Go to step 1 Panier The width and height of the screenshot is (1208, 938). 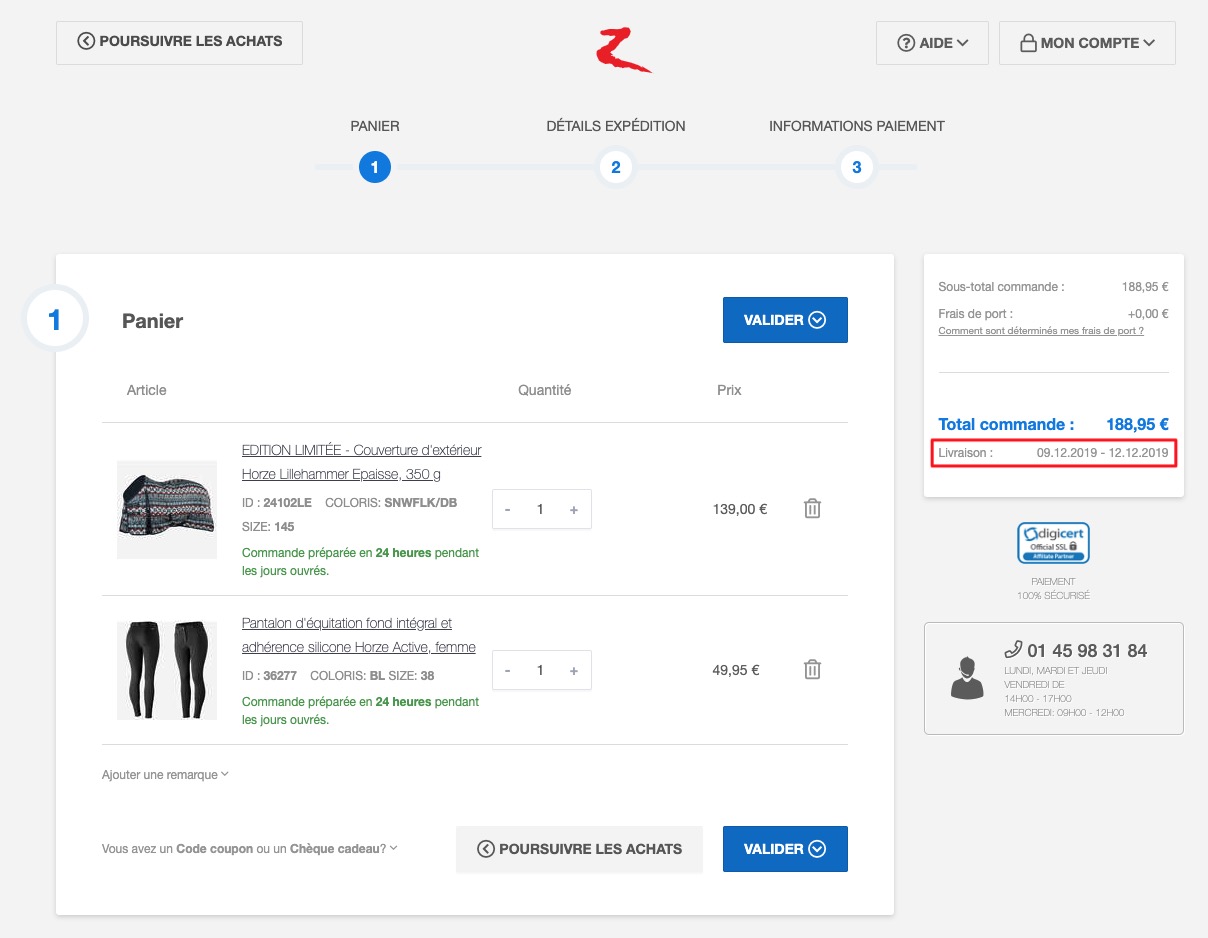coord(374,167)
